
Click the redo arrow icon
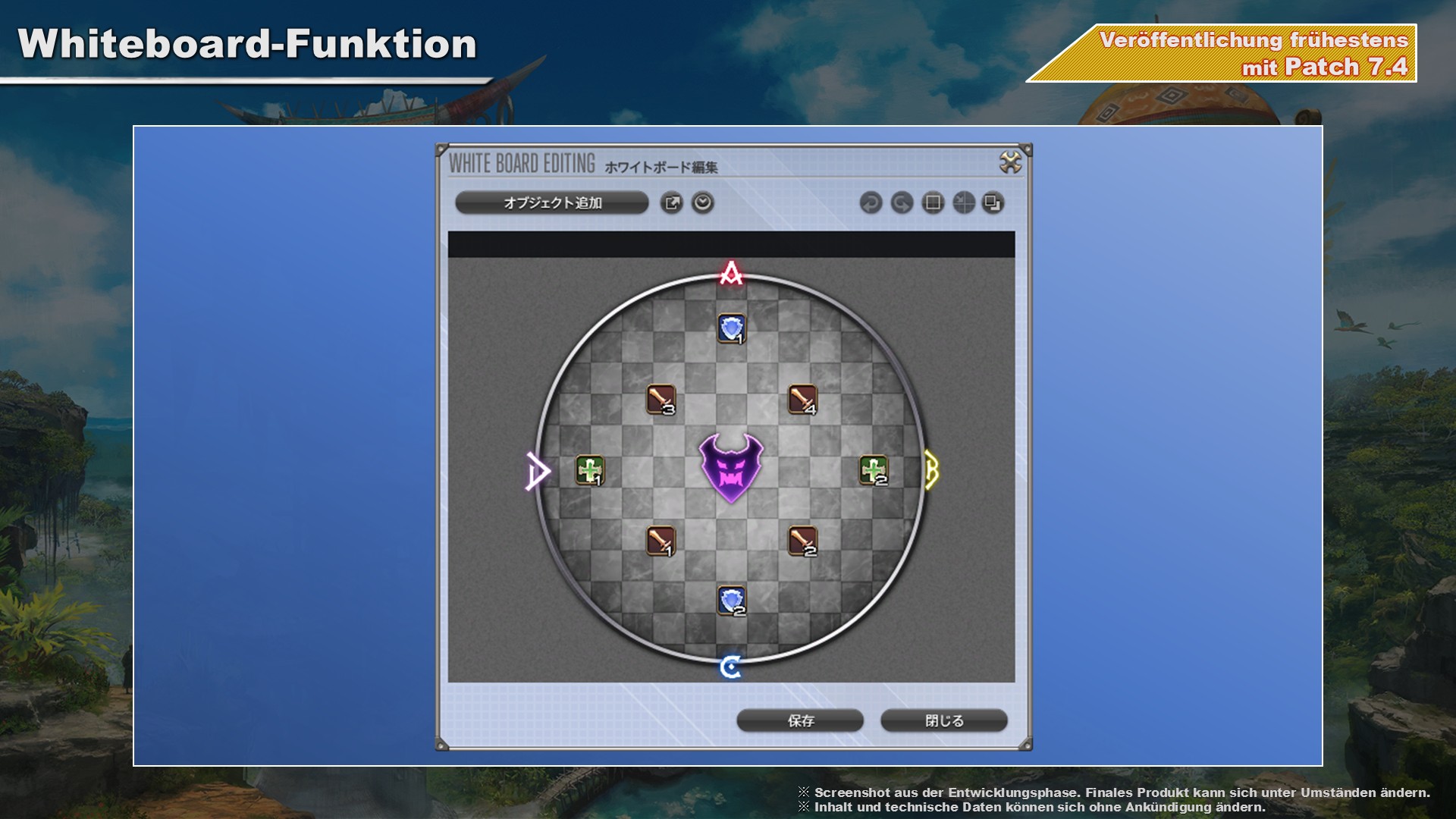[902, 202]
